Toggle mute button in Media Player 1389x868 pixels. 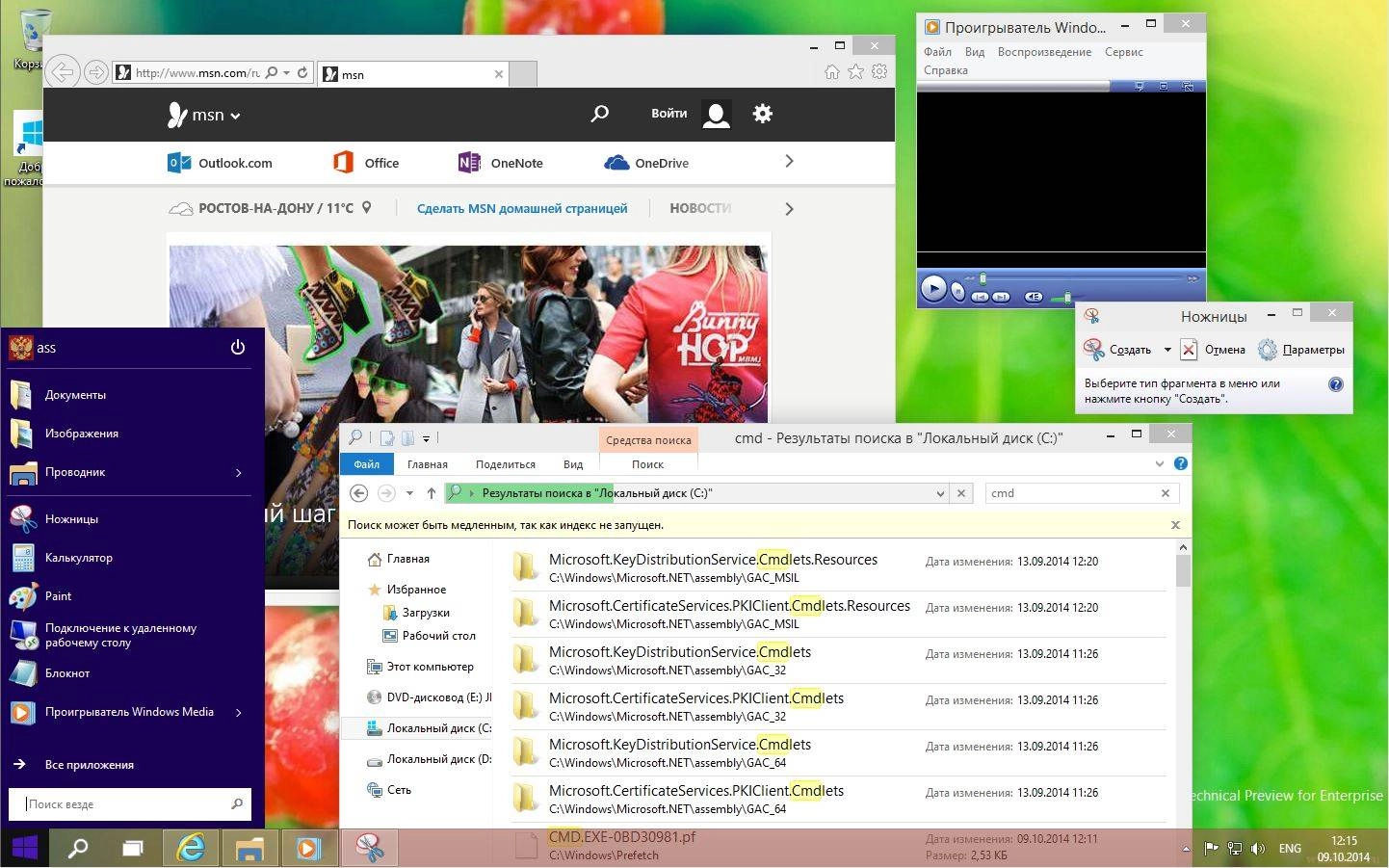(x=1034, y=297)
